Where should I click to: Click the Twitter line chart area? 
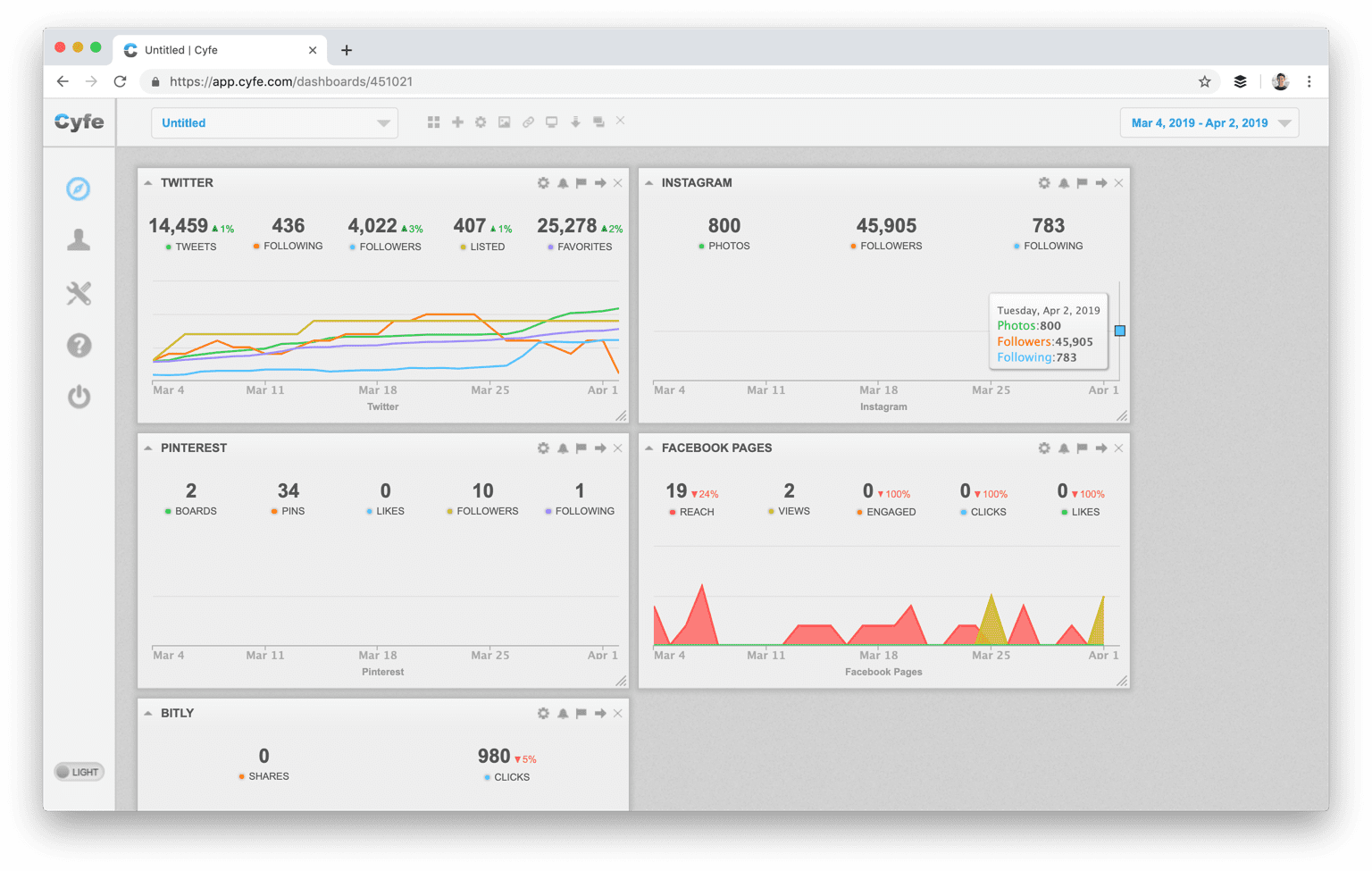pyautogui.click(x=386, y=332)
